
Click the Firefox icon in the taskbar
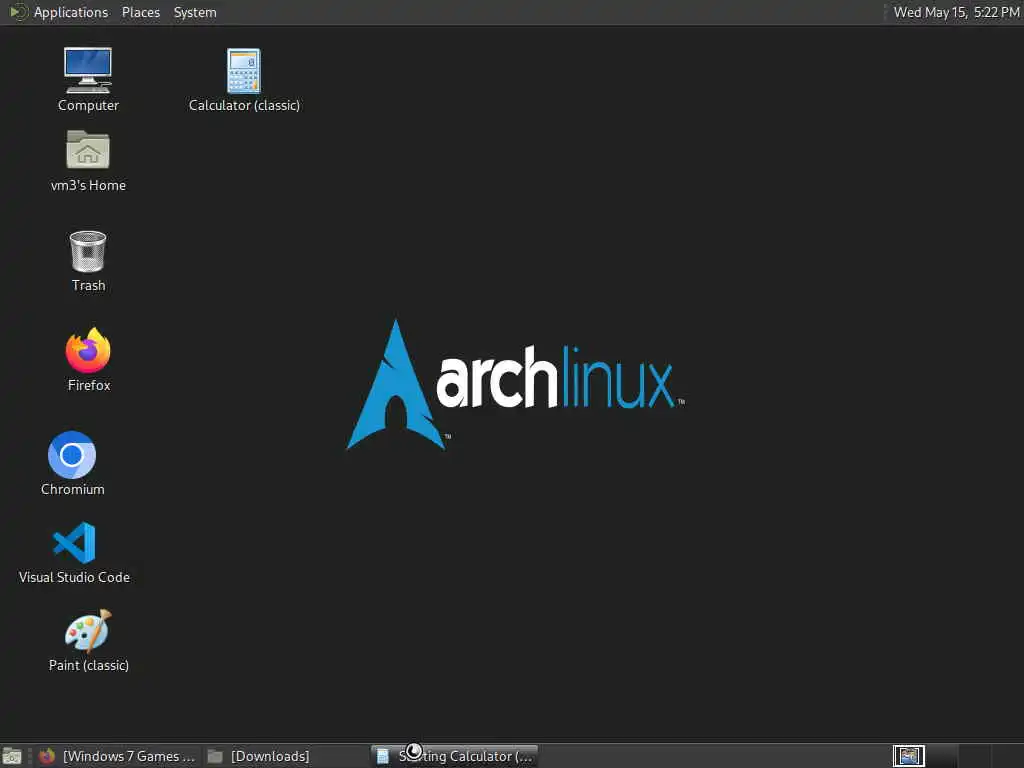click(x=47, y=756)
